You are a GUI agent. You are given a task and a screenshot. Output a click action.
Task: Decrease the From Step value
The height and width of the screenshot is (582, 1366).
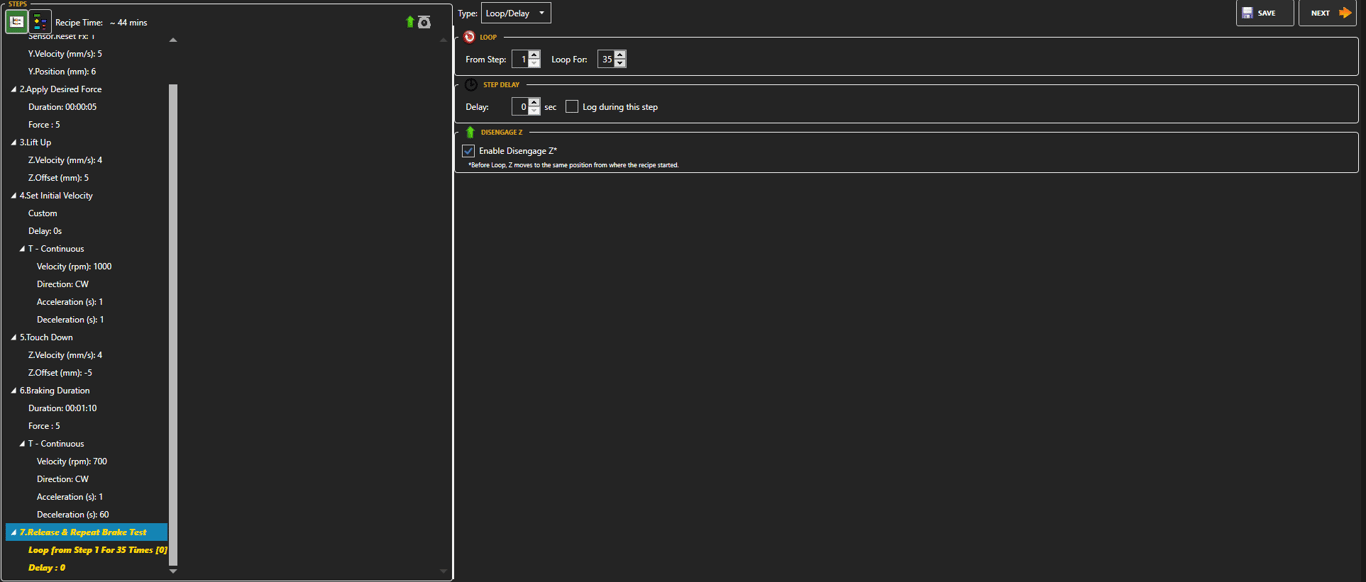534,64
